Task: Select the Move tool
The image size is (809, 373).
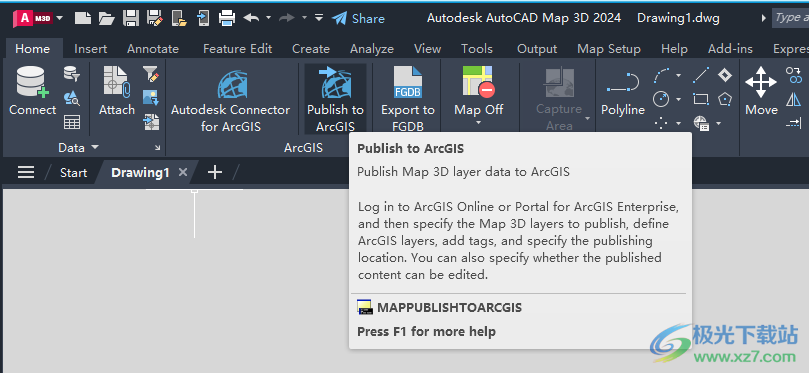Action: (761, 91)
